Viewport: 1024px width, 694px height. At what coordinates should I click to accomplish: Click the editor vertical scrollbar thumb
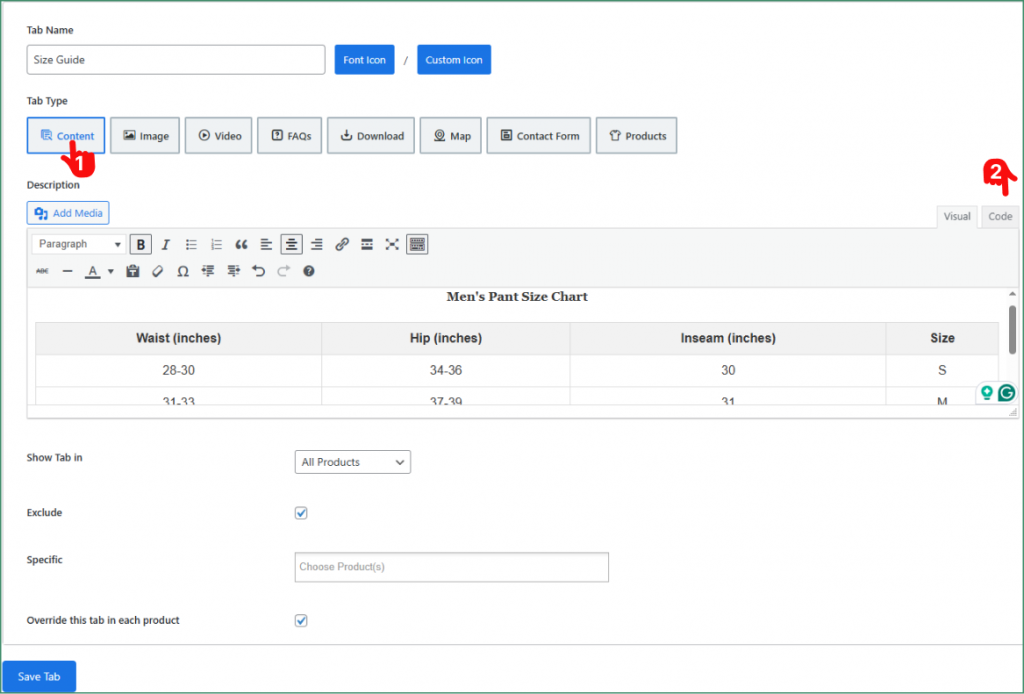(1012, 330)
